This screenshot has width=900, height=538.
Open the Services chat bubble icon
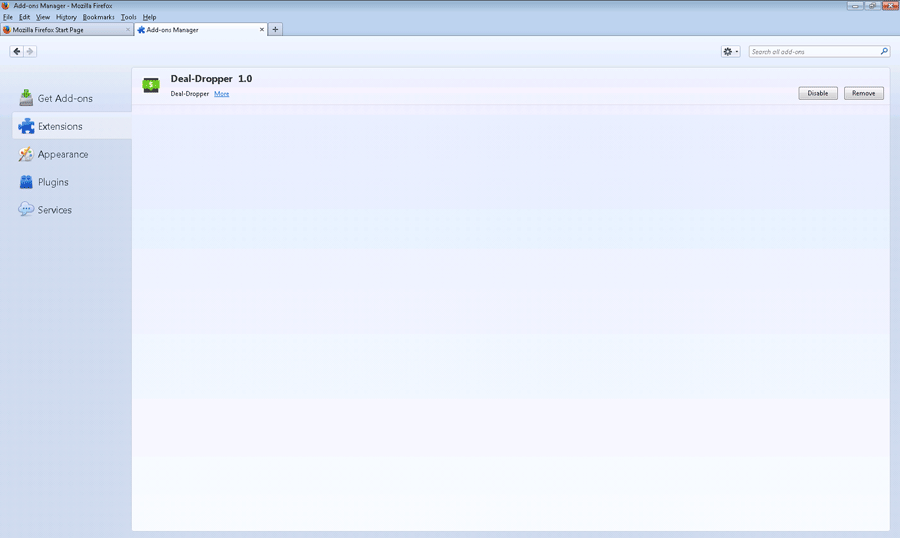click(x=26, y=210)
